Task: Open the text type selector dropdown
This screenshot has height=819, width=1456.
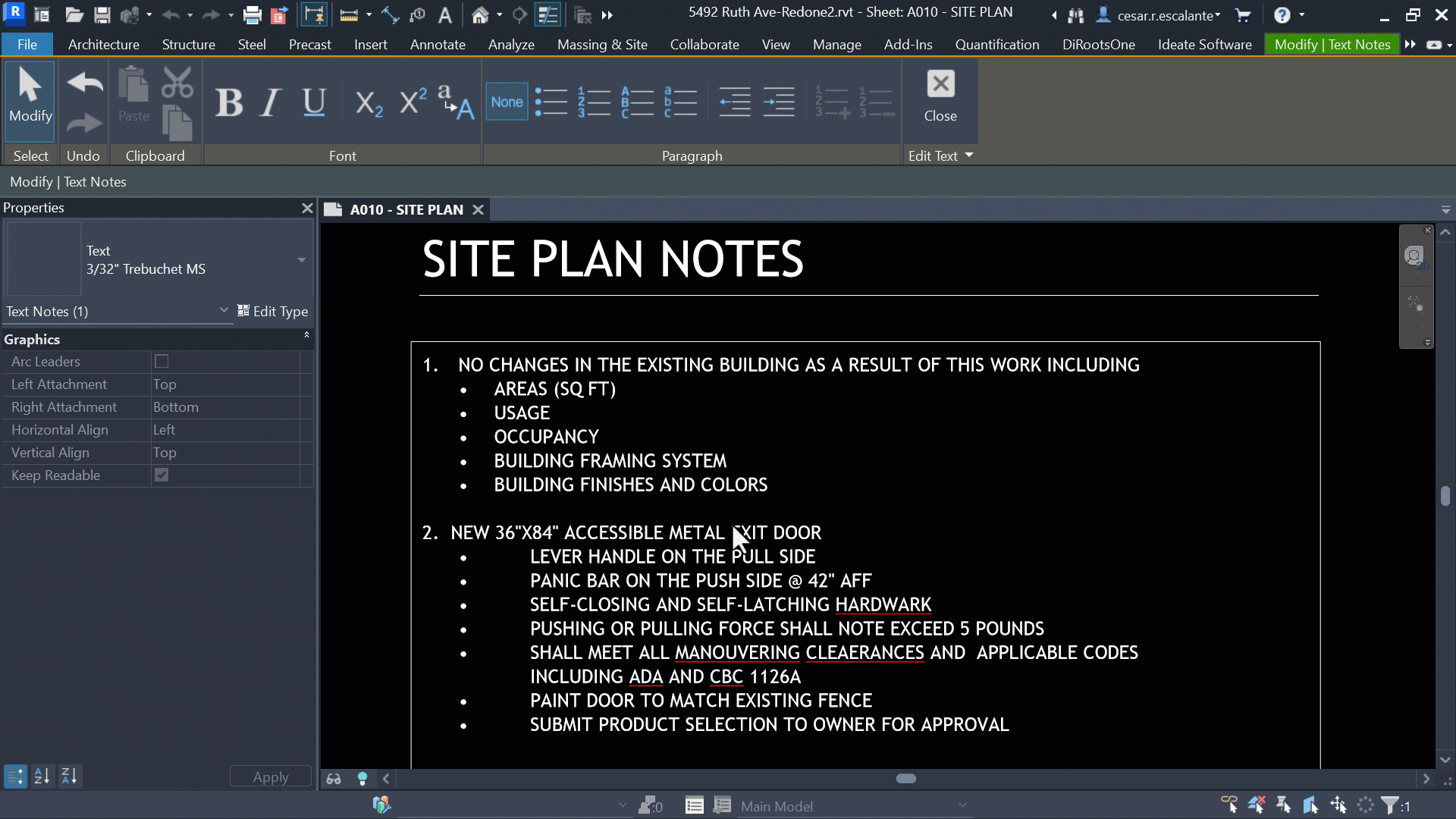Action: coord(301,260)
